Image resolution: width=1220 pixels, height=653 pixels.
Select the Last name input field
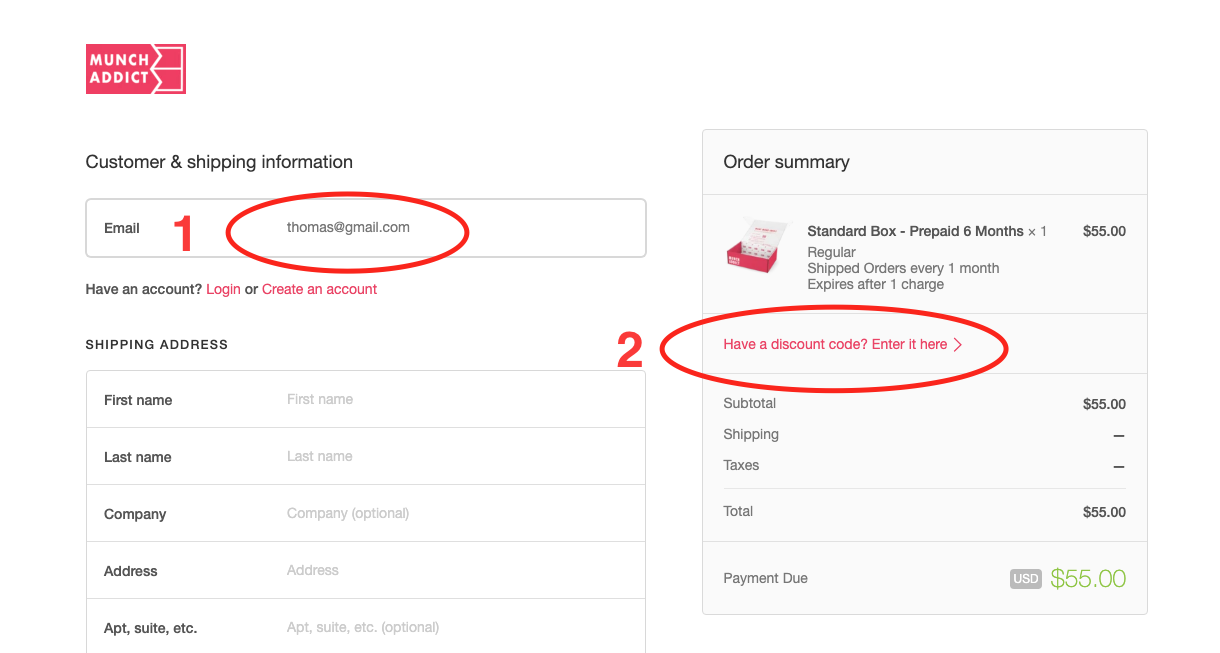point(366,456)
